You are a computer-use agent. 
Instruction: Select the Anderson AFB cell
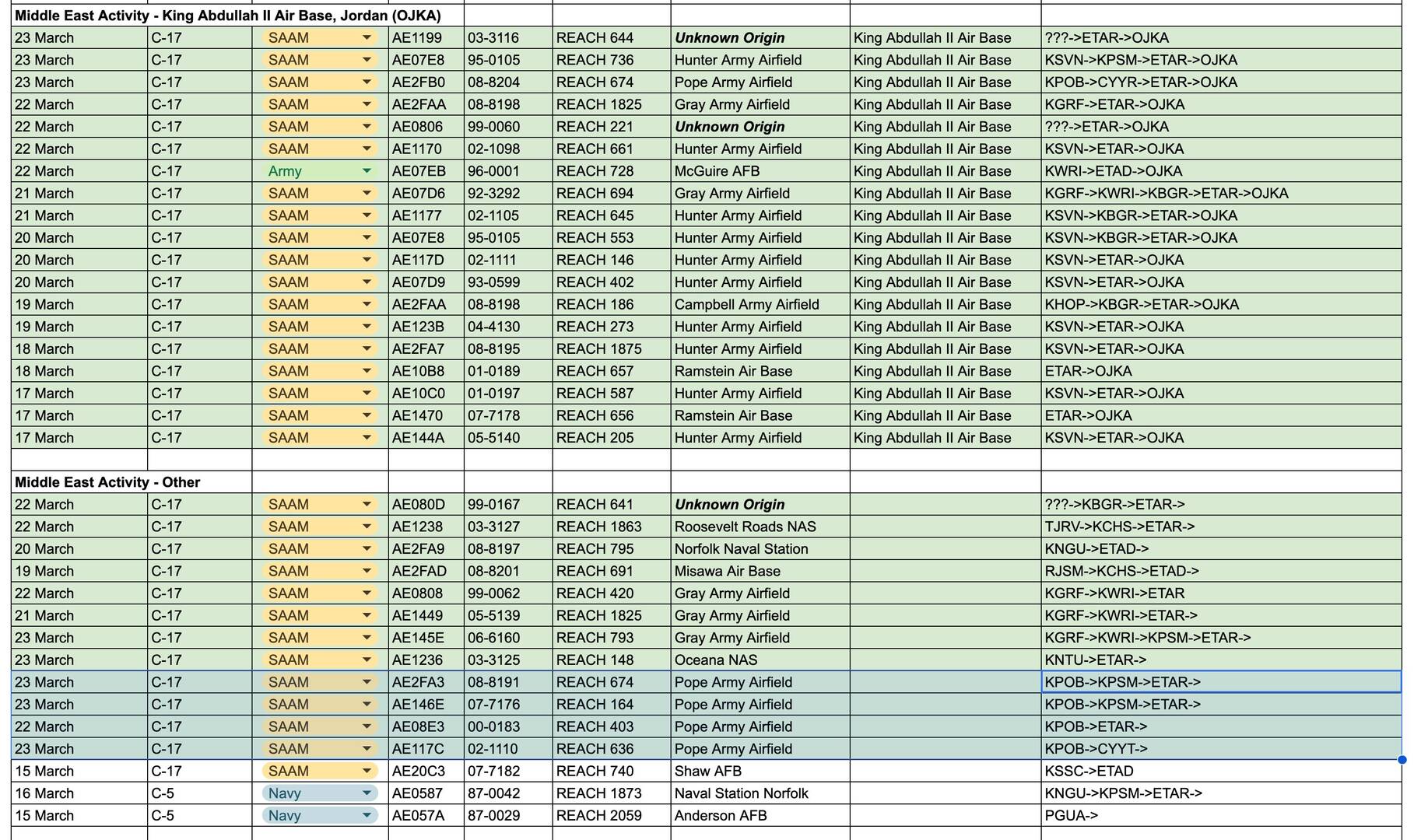click(720, 816)
